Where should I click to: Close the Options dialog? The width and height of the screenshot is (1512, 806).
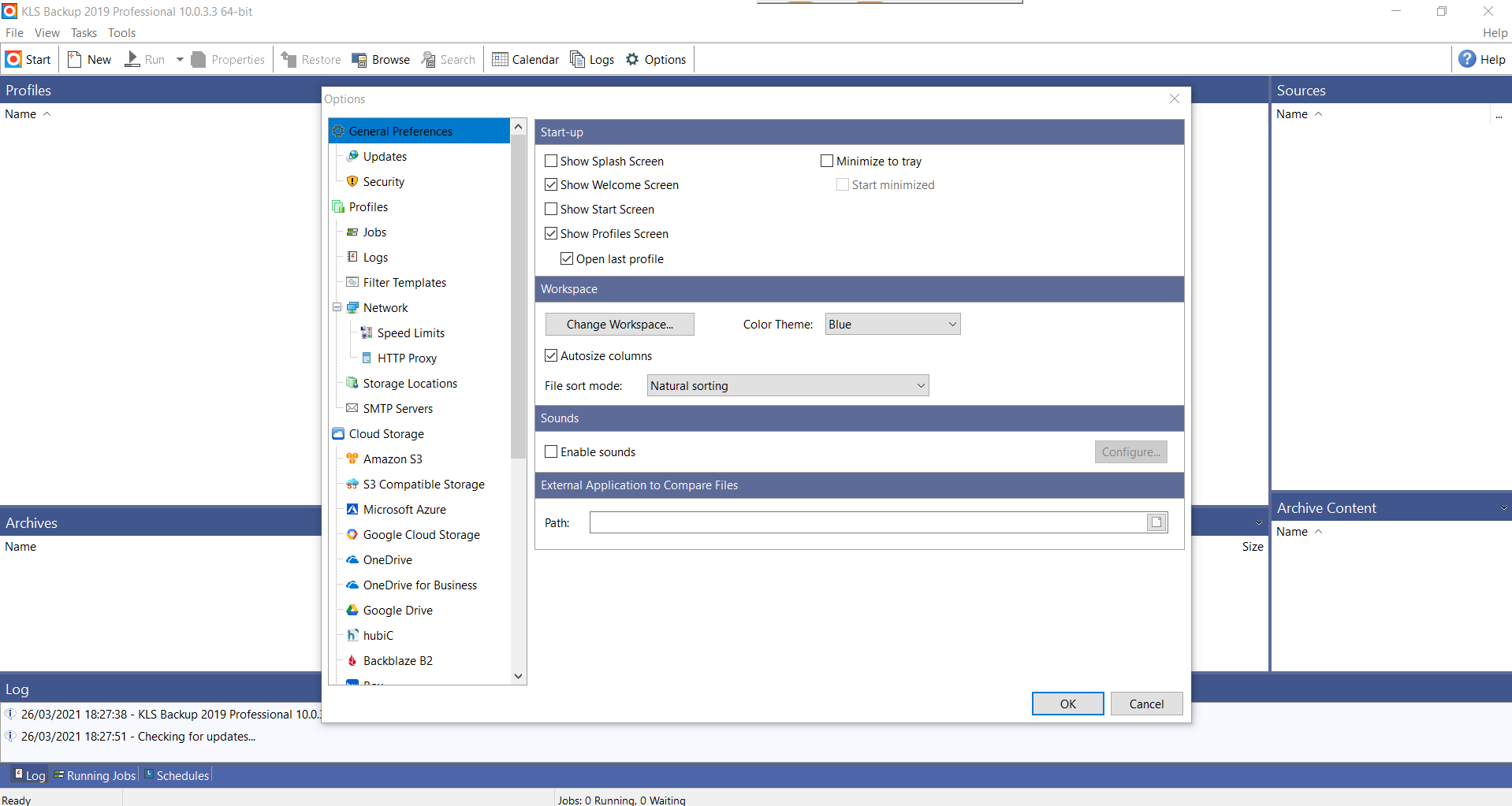tap(1175, 98)
